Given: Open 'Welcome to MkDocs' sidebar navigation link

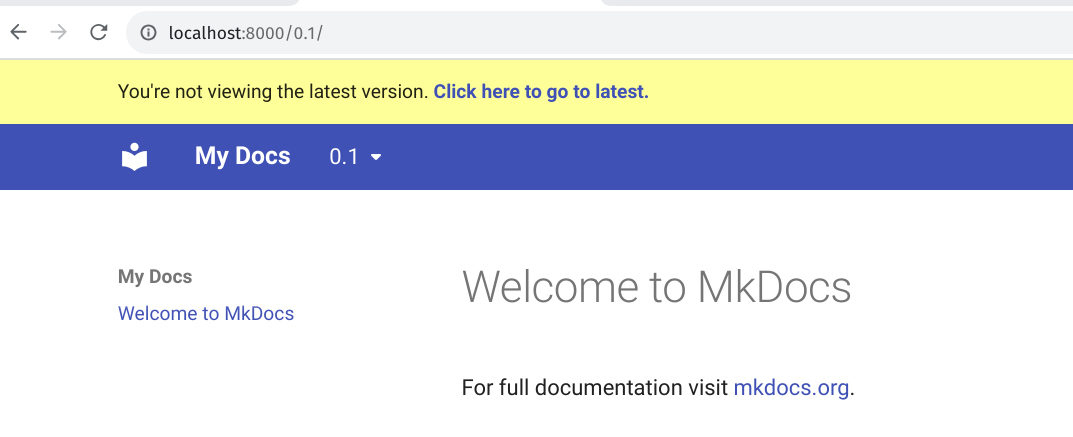Looking at the screenshot, I should (x=206, y=313).
